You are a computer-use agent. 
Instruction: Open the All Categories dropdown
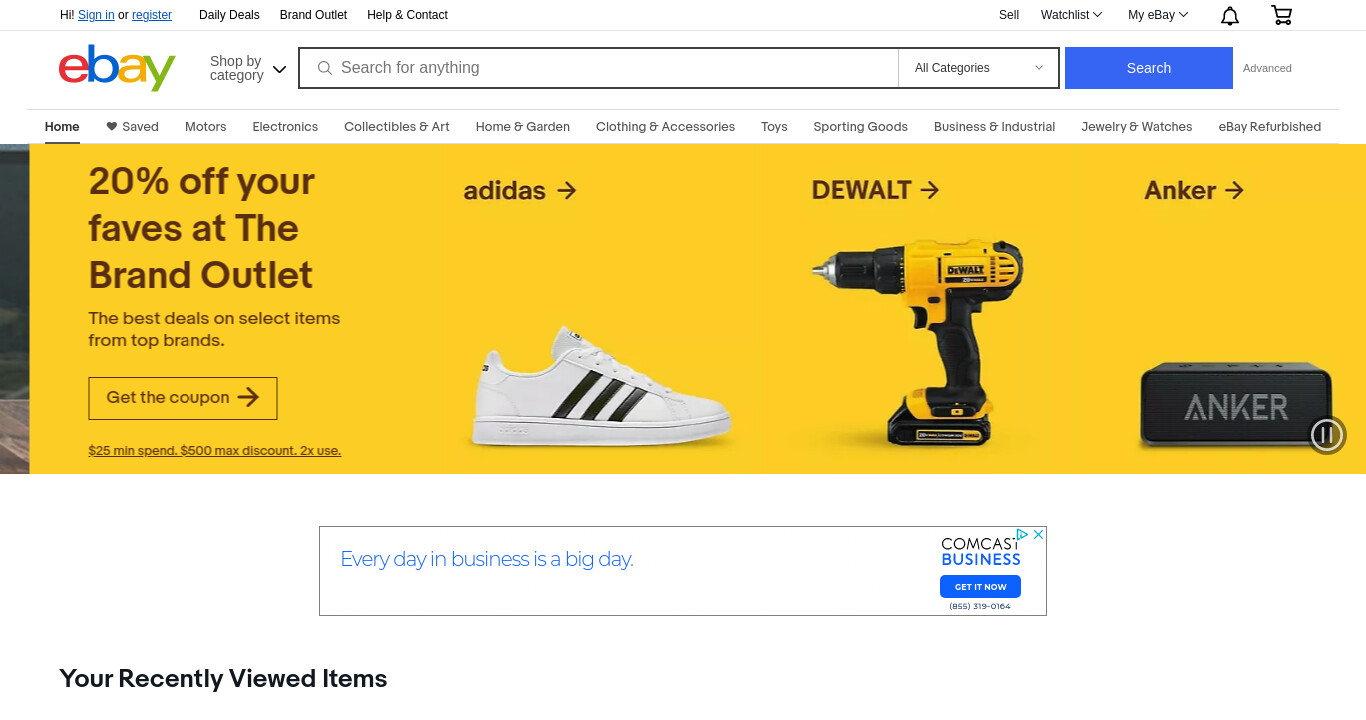[978, 68]
